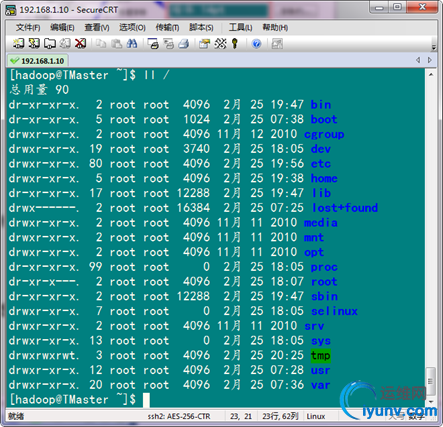Click the greyed Reconnect toolbar icon
443x427 pixels.
click(65, 43)
